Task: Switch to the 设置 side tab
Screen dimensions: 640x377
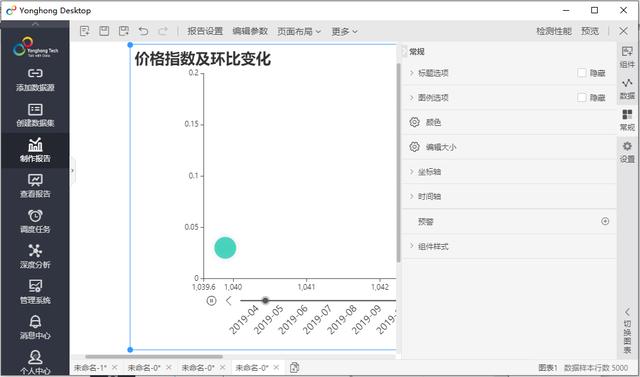Action: (x=627, y=152)
